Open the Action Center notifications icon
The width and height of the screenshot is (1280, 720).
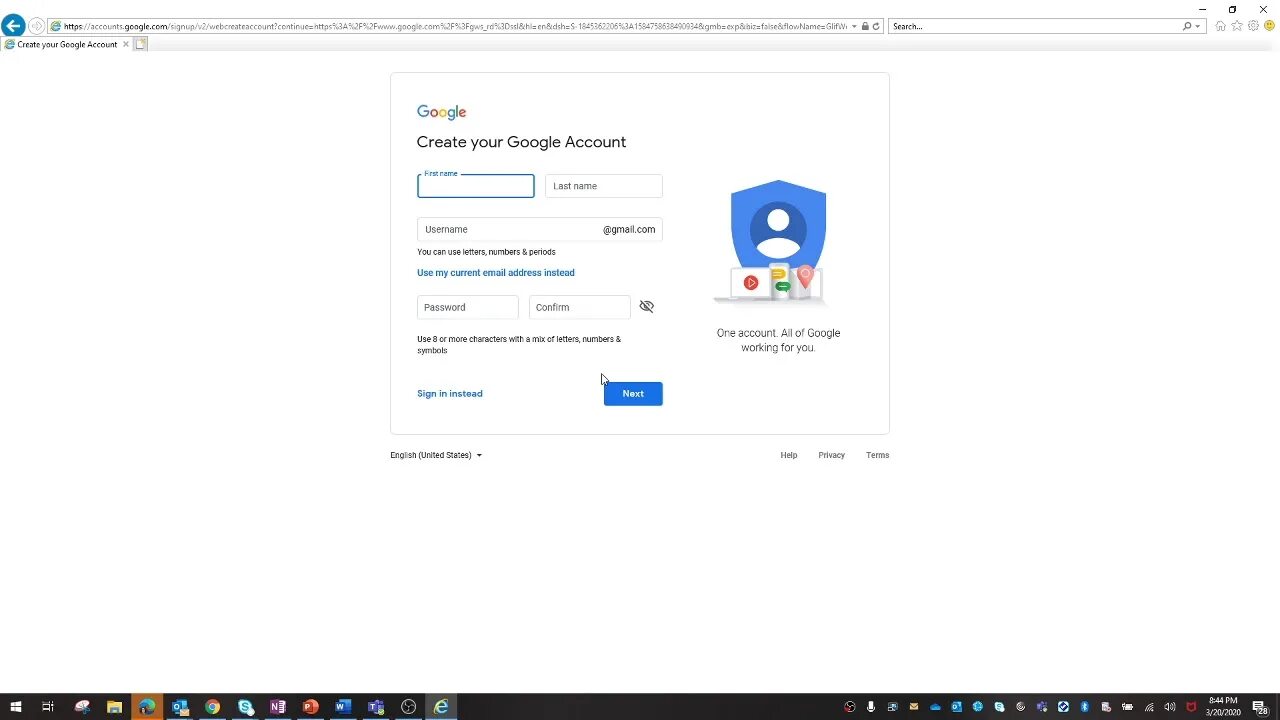point(1261,707)
